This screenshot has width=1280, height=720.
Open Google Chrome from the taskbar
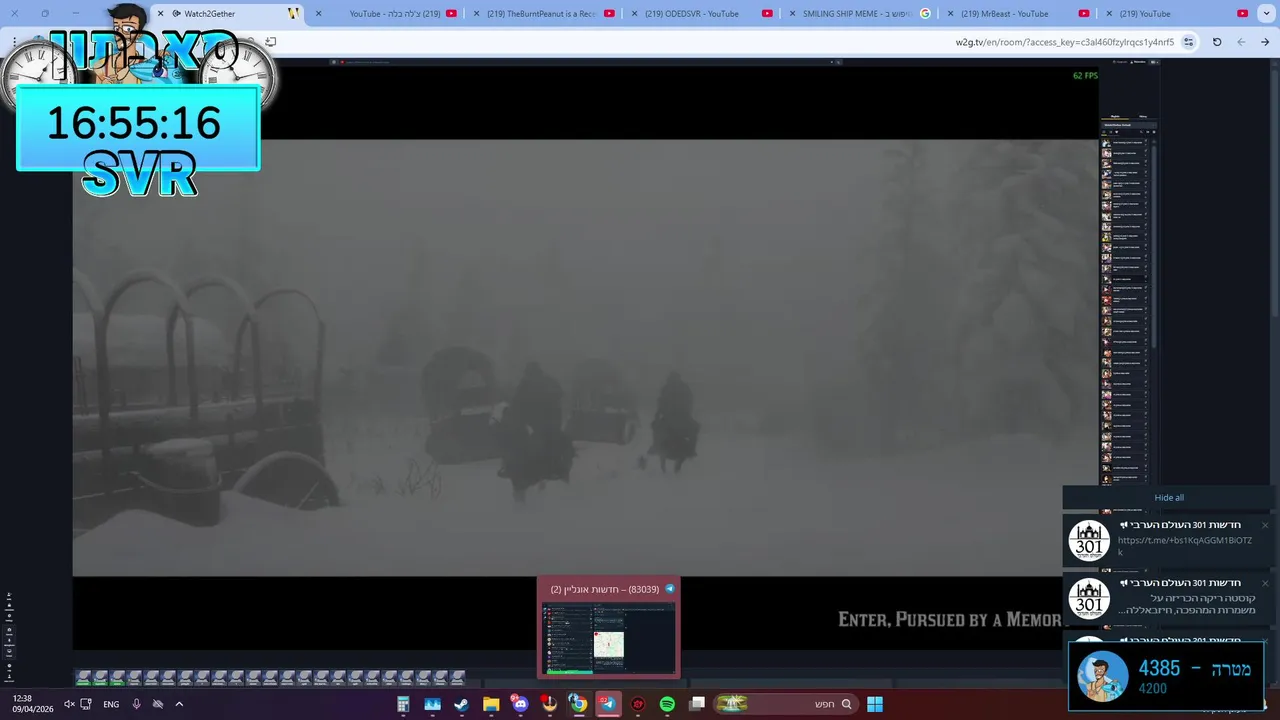click(578, 704)
